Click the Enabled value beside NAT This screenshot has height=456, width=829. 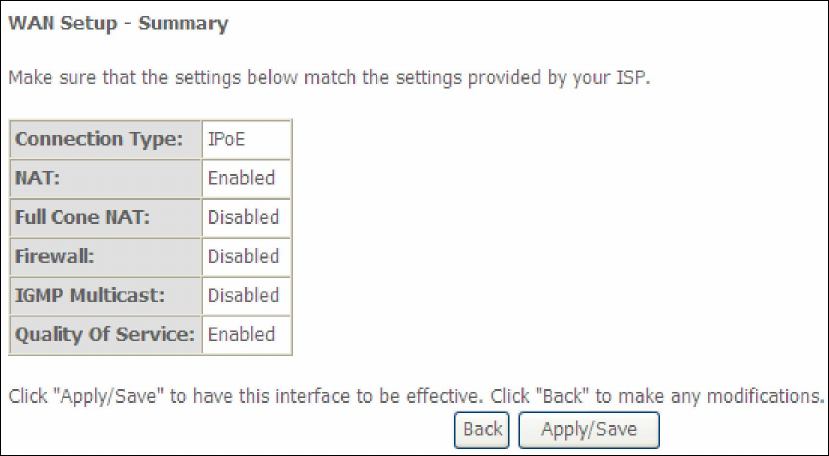point(246,178)
